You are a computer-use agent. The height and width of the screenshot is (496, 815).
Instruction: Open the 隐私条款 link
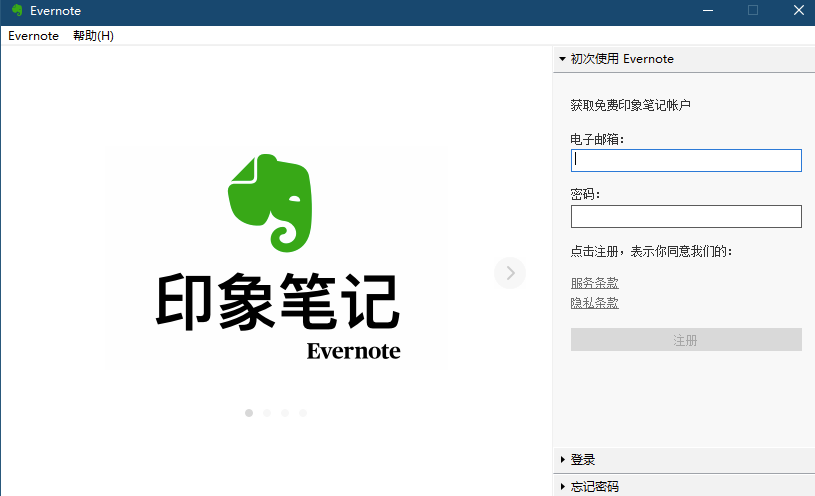(x=595, y=303)
